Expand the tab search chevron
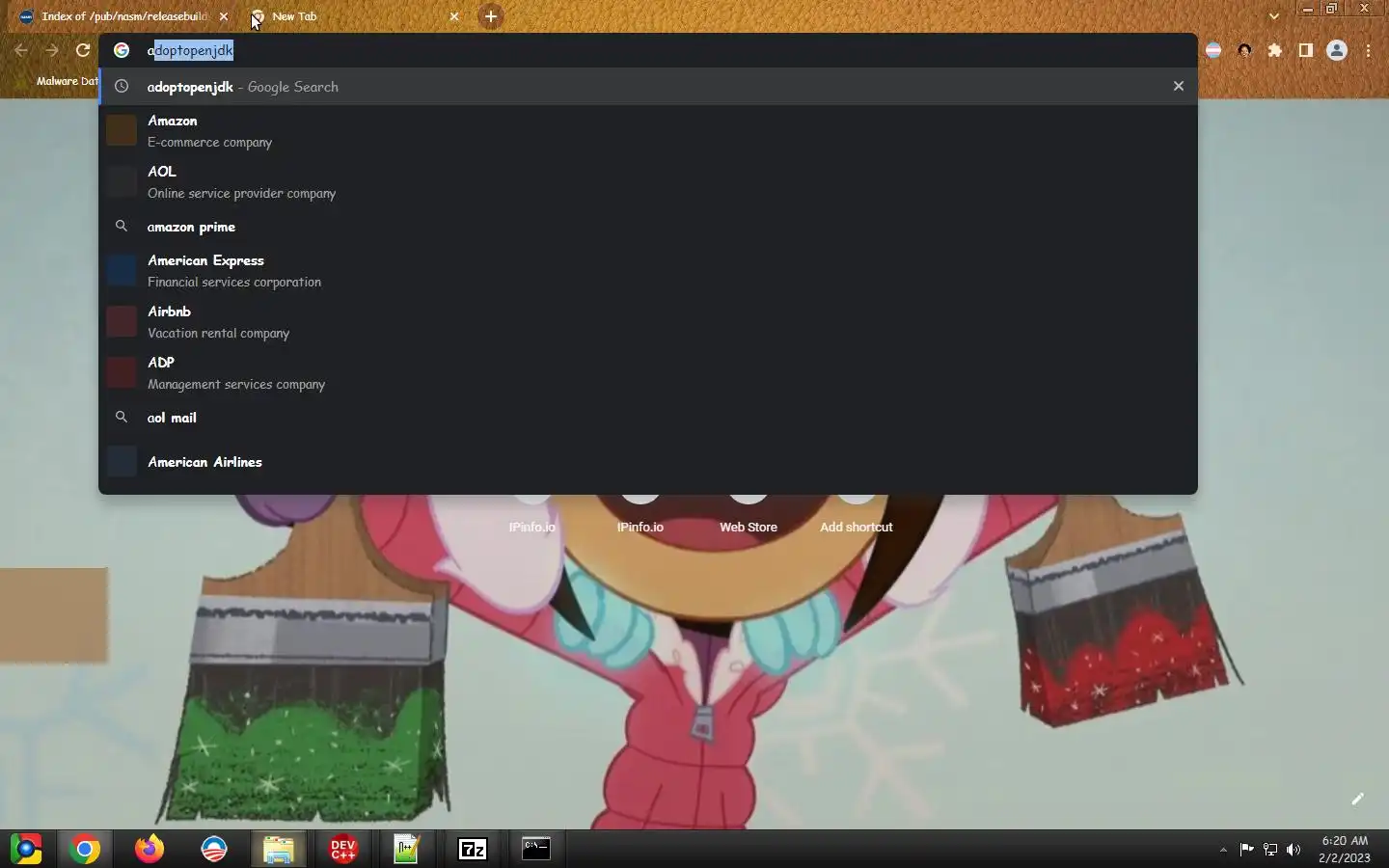Viewport: 1389px width, 868px height. (x=1274, y=16)
